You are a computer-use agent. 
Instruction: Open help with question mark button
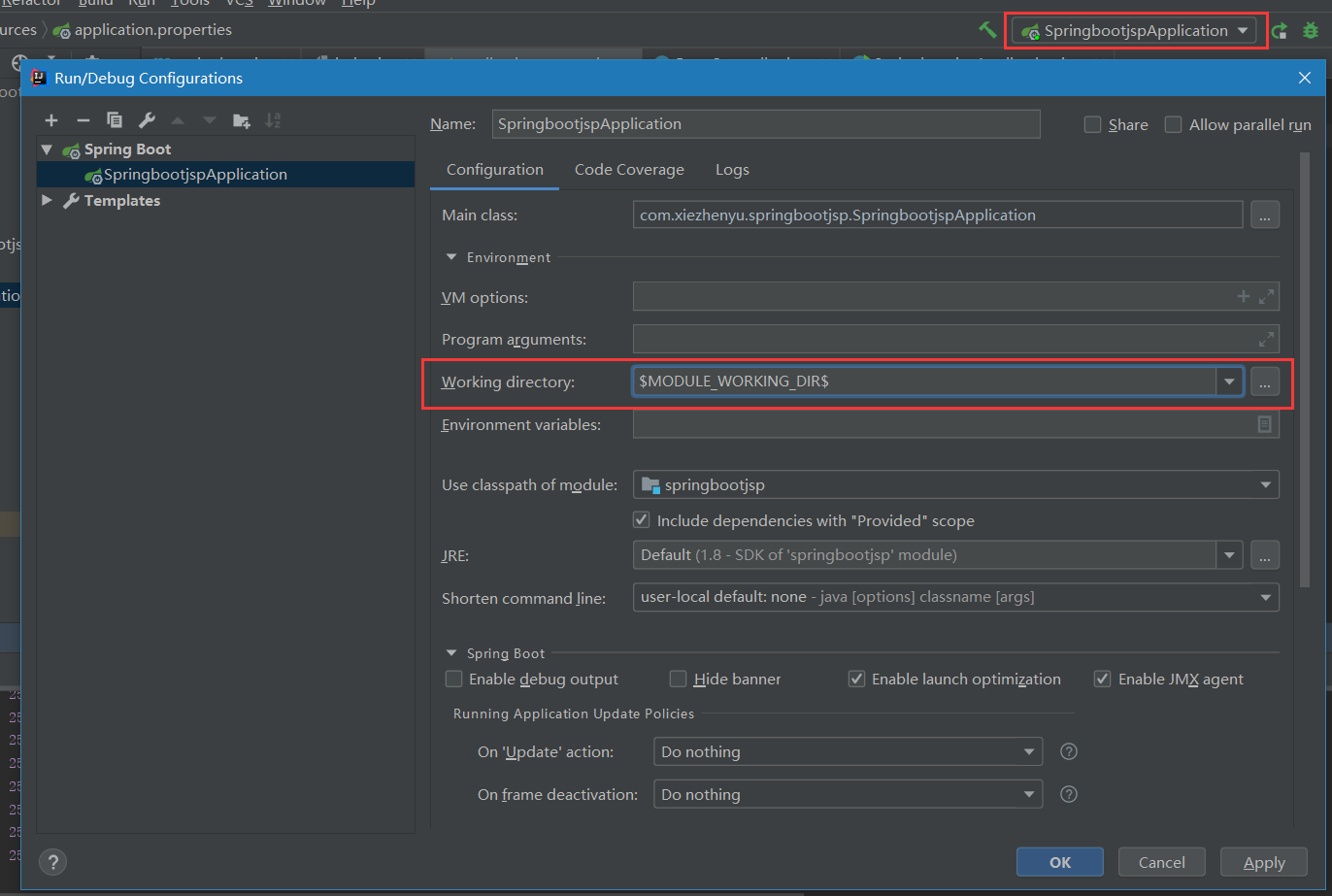pos(52,861)
